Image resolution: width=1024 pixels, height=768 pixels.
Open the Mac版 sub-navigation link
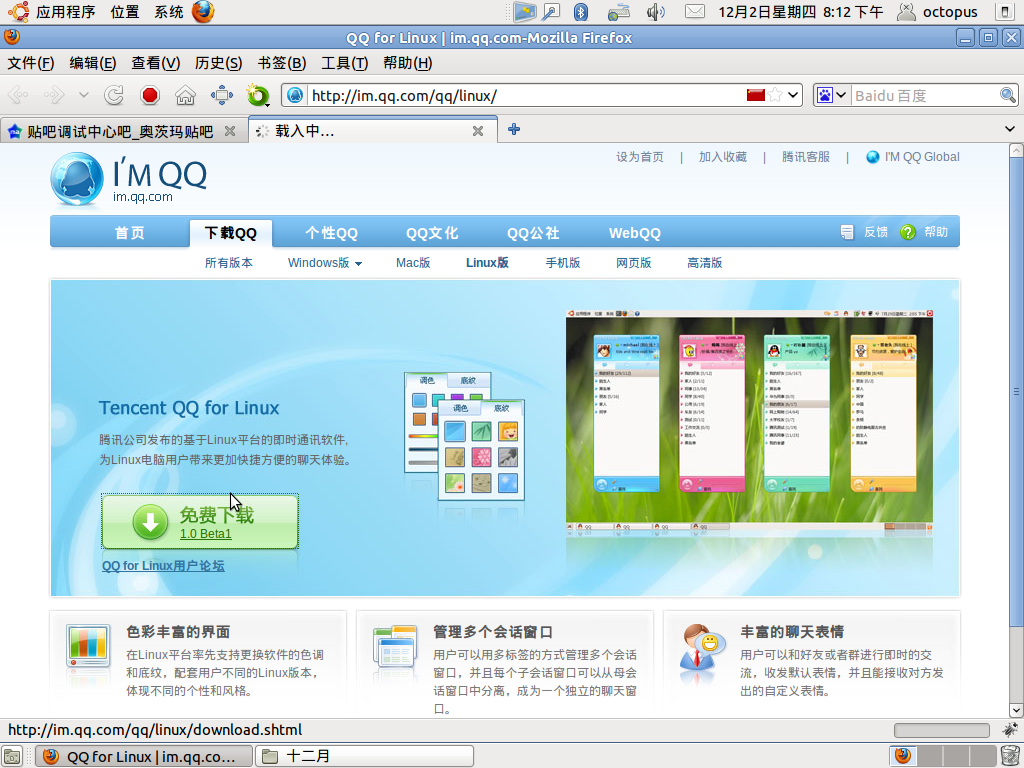[x=413, y=263]
